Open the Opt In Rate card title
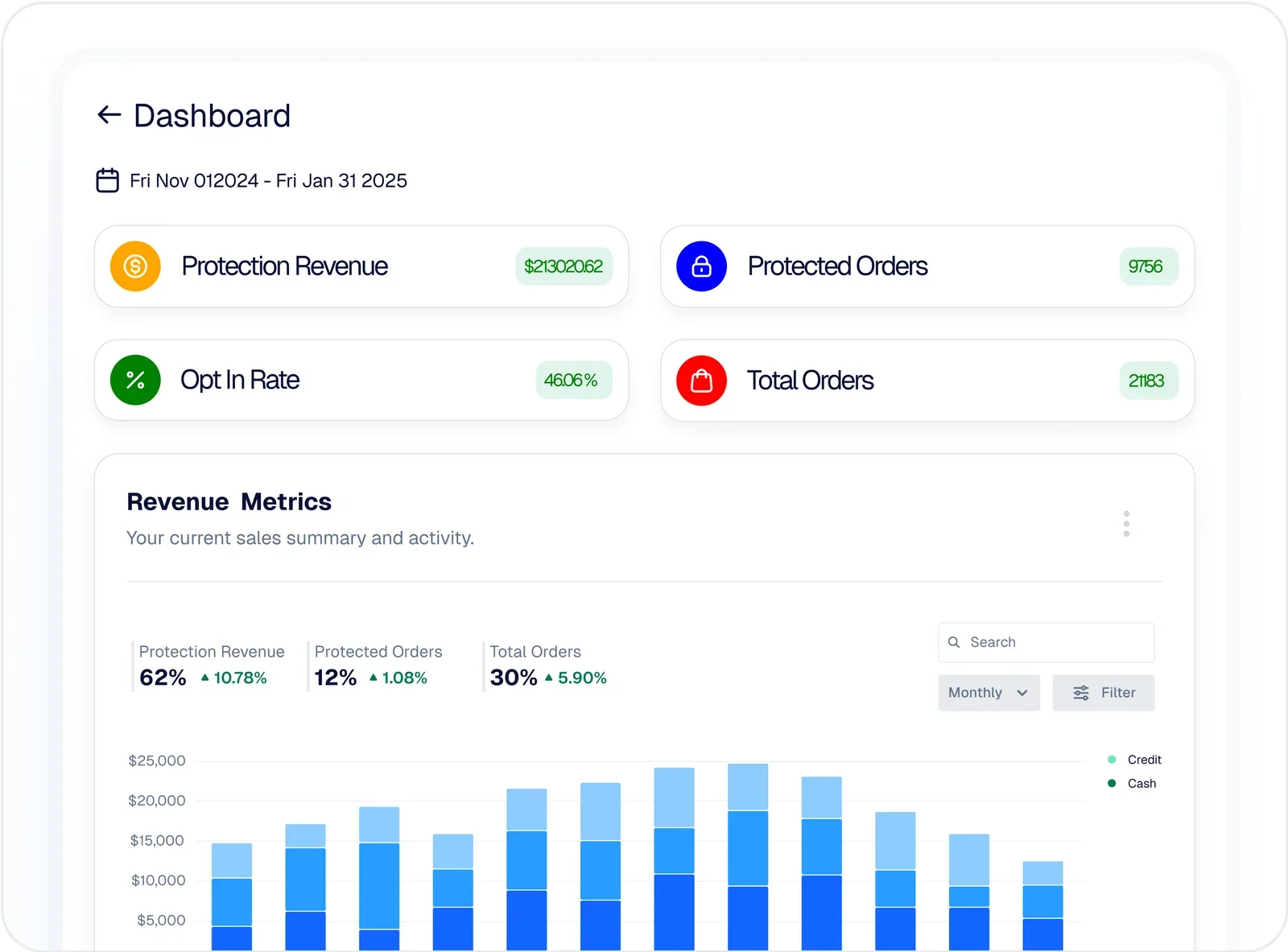The image size is (1288, 952). click(240, 380)
